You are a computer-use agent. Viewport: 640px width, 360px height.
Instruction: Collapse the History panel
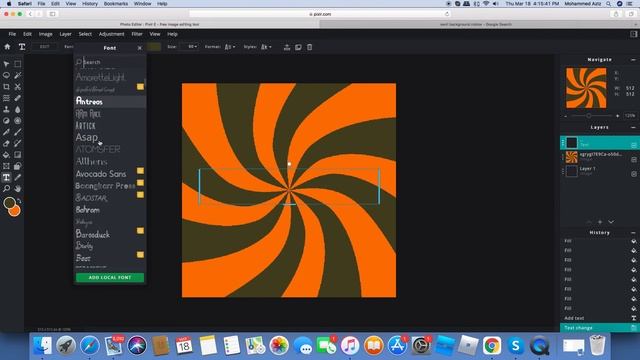pyautogui.click(x=633, y=233)
